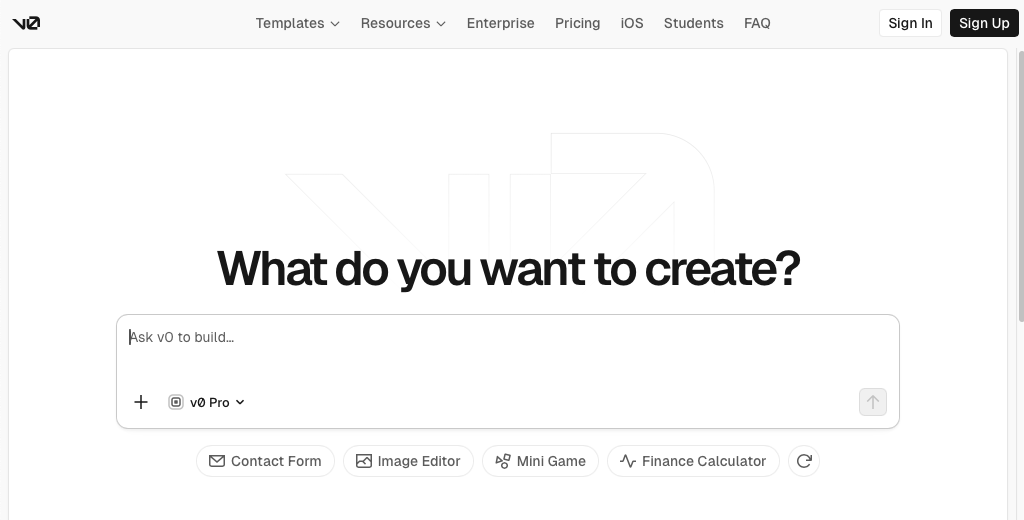Click the picture icon on Image Editor
Image resolution: width=1024 pixels, height=520 pixels.
point(364,461)
